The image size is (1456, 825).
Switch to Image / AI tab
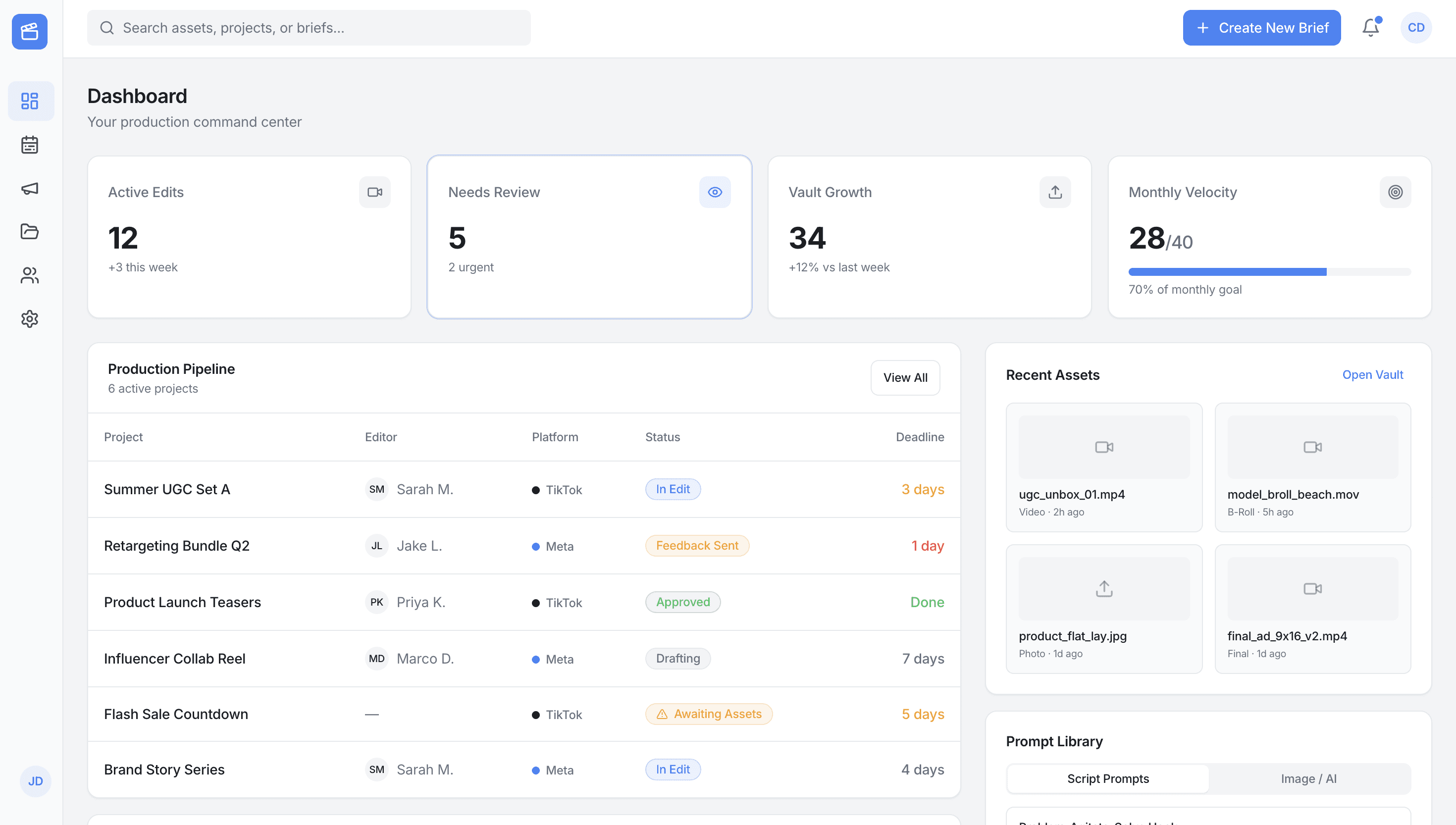(x=1308, y=779)
